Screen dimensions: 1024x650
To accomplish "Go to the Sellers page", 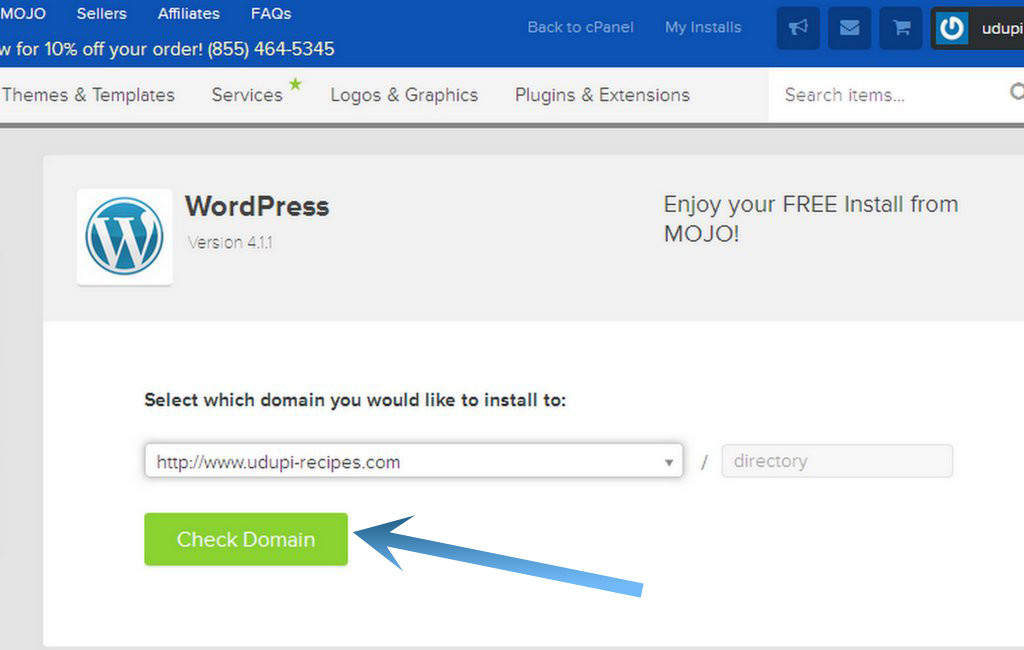I will point(102,14).
